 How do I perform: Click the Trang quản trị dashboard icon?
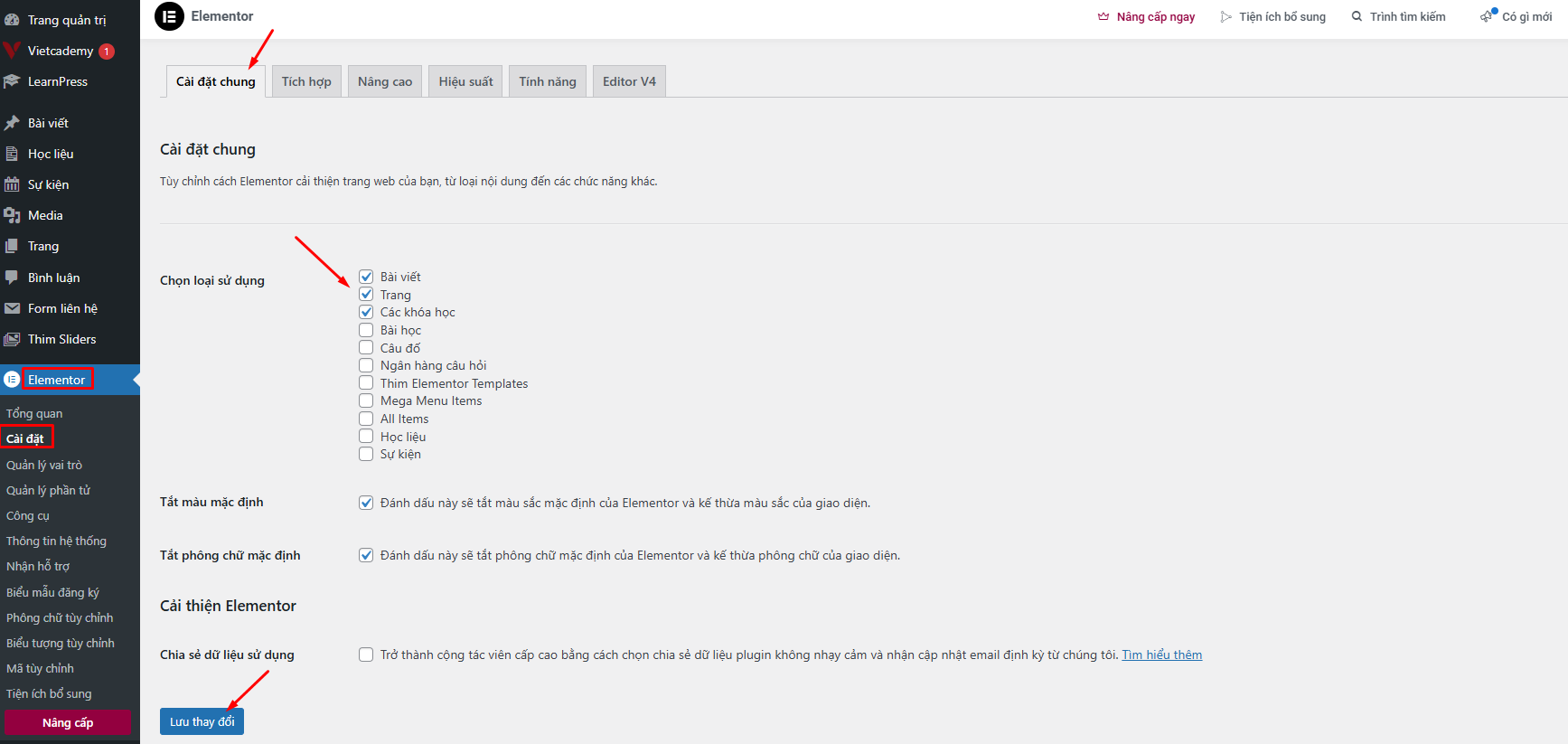(12, 20)
